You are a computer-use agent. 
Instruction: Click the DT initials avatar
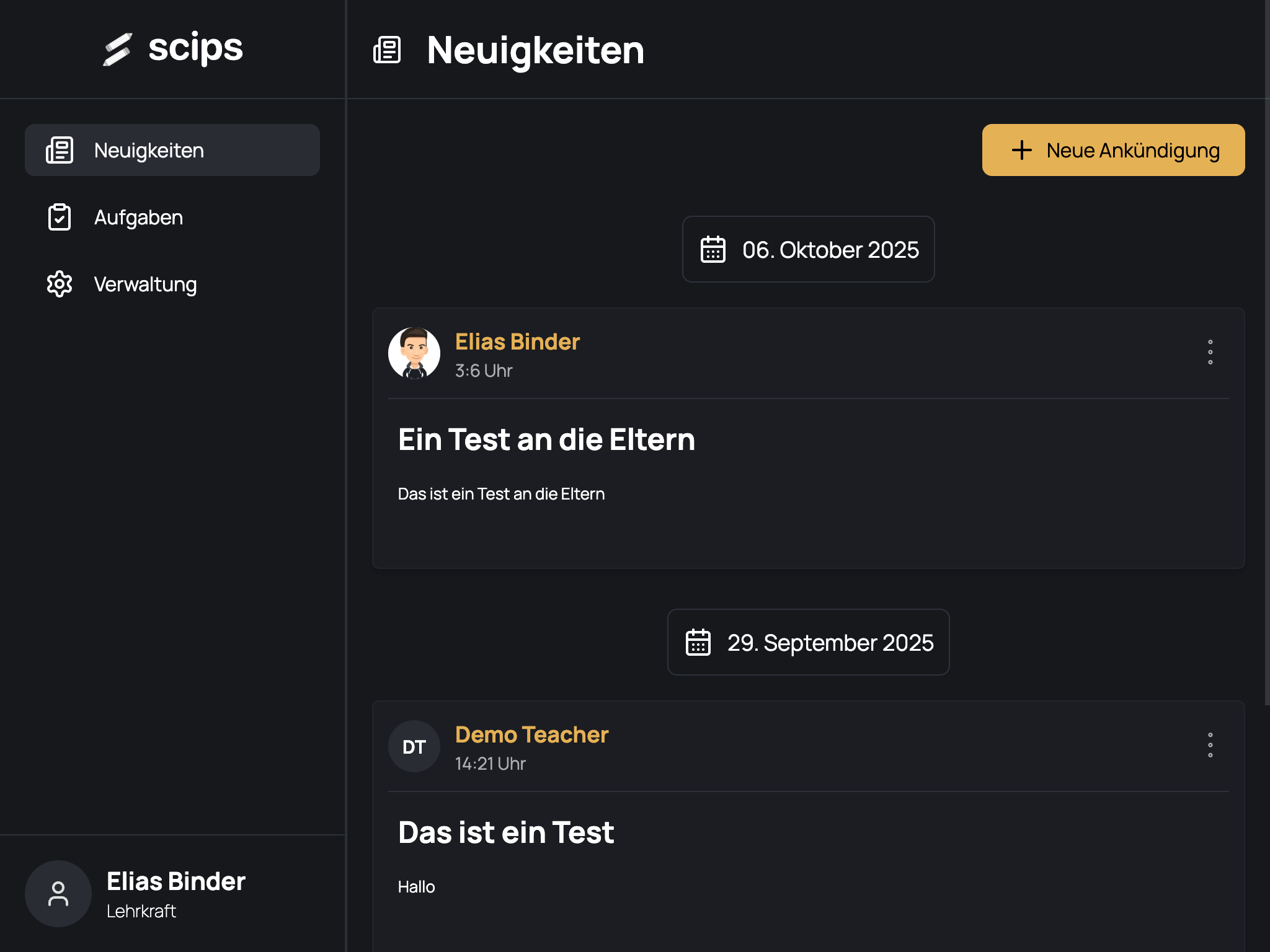click(414, 746)
